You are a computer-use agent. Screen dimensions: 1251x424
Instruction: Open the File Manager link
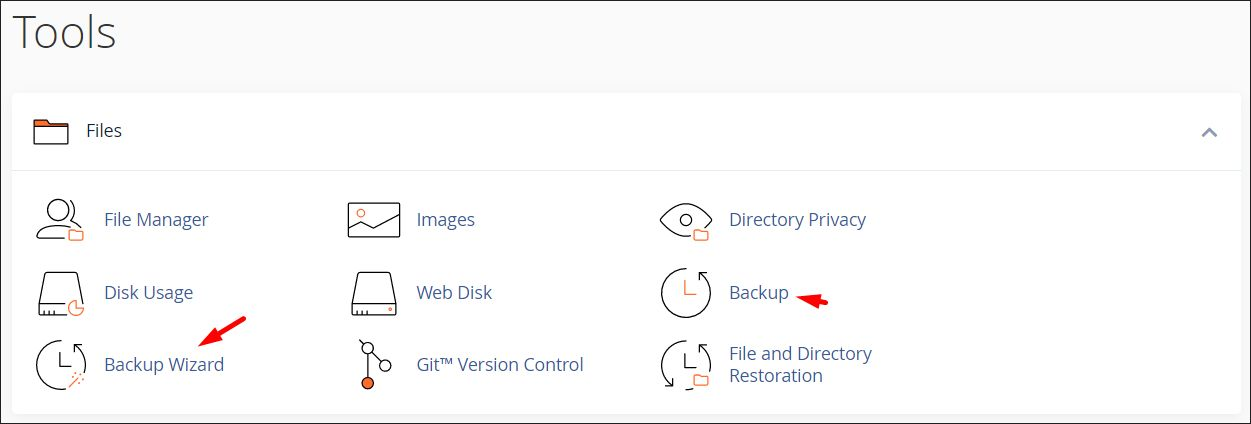coord(156,220)
